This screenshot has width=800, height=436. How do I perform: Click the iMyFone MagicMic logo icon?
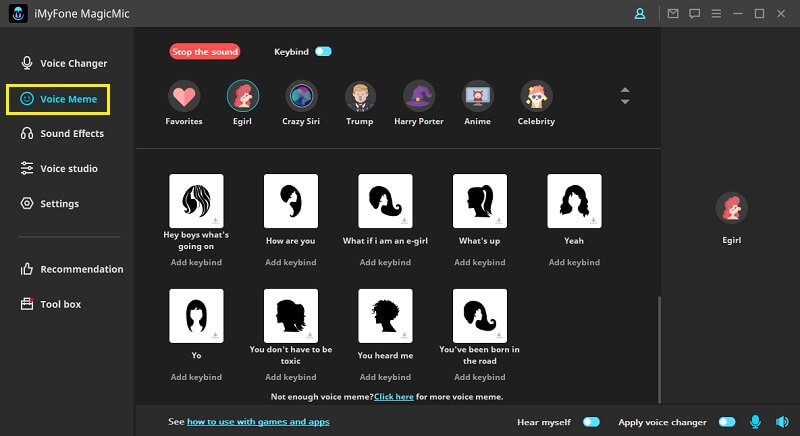tap(18, 14)
